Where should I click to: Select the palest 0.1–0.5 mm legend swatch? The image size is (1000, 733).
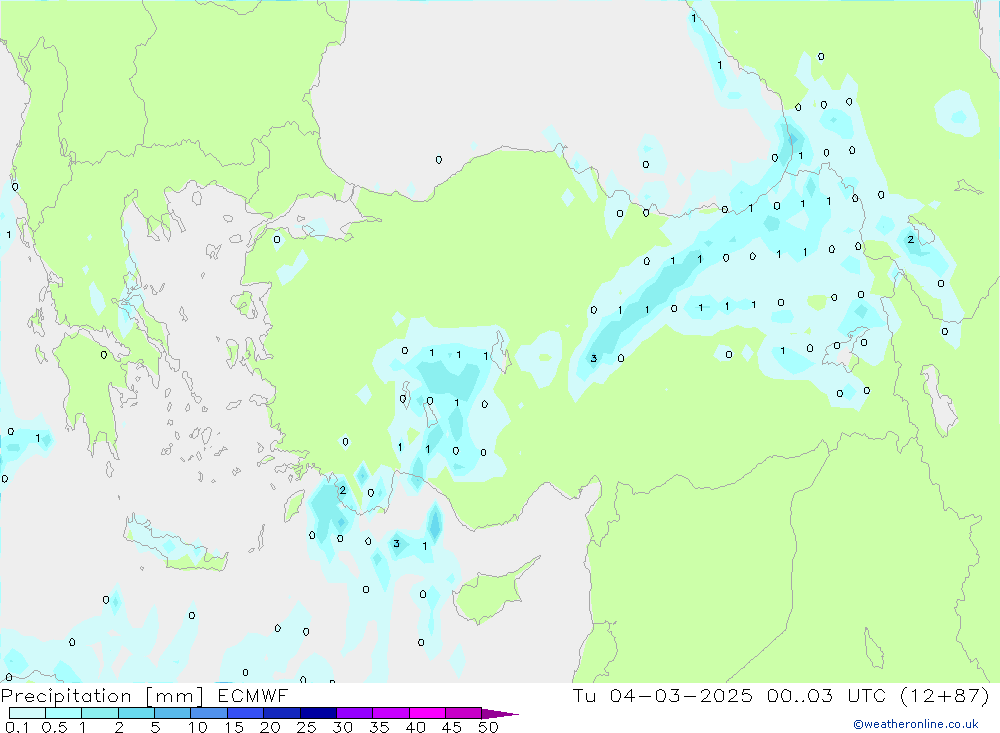pos(27,713)
